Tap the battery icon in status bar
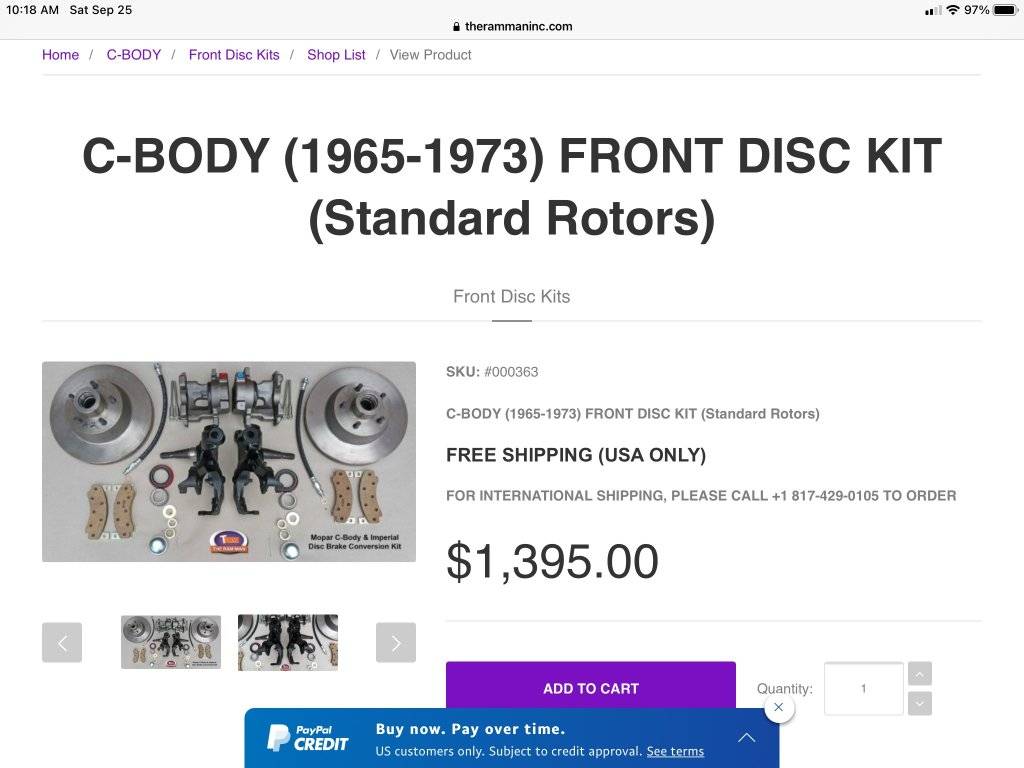 coord(1004,10)
